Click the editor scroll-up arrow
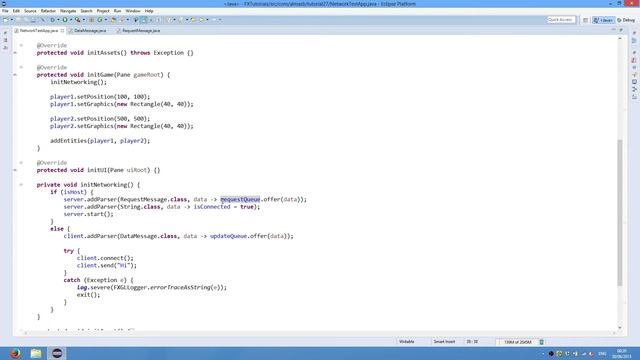640x360 pixels. tap(620, 38)
